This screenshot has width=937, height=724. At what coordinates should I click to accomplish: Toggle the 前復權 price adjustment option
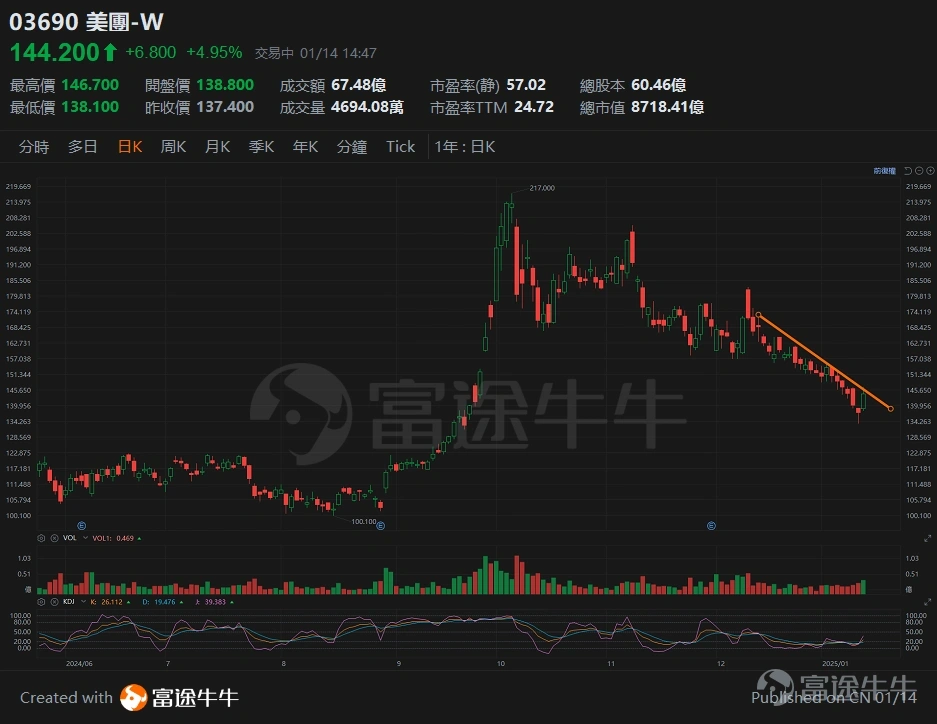tap(884, 171)
